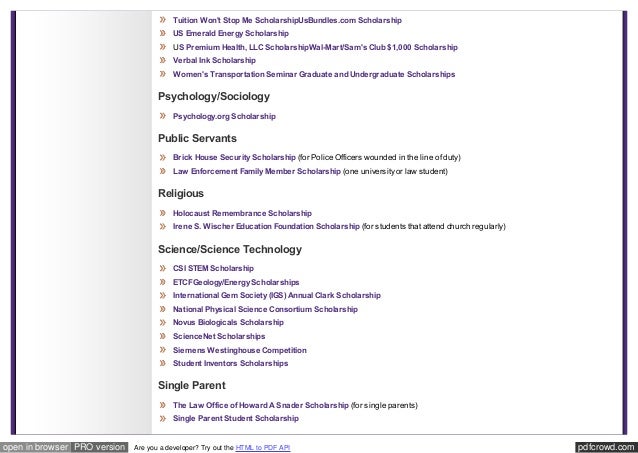
Task: Click the Psychology/Sociology heading text
Action: [x=214, y=96]
